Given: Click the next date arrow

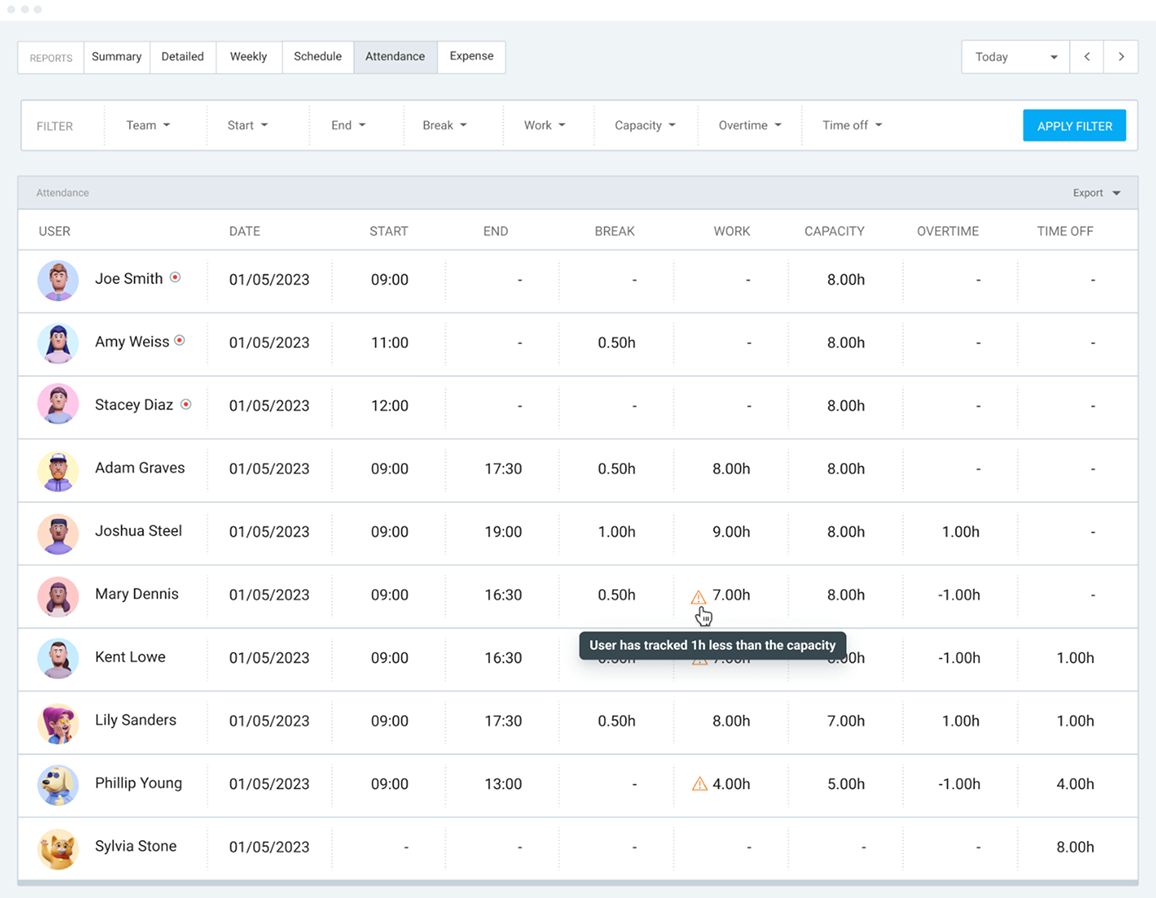Looking at the screenshot, I should click(1121, 57).
